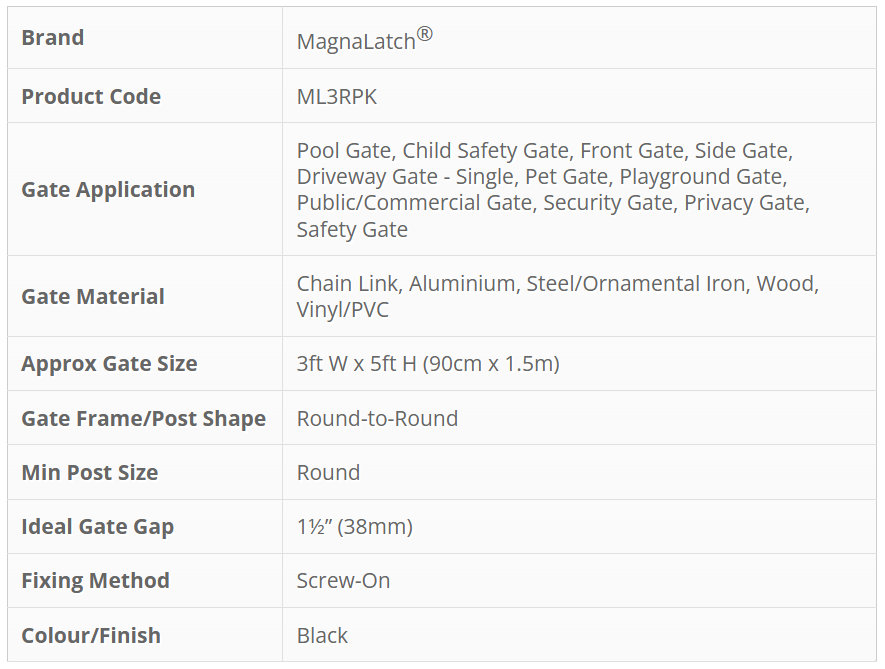This screenshot has height=669, width=885.
Task: Select the ML3RPK product code text
Action: click(337, 96)
